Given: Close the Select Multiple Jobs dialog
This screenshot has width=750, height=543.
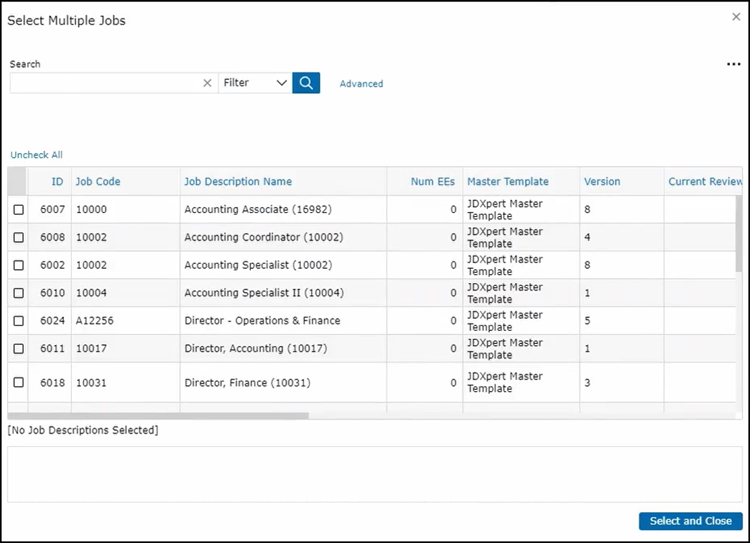Looking at the screenshot, I should click(736, 17).
